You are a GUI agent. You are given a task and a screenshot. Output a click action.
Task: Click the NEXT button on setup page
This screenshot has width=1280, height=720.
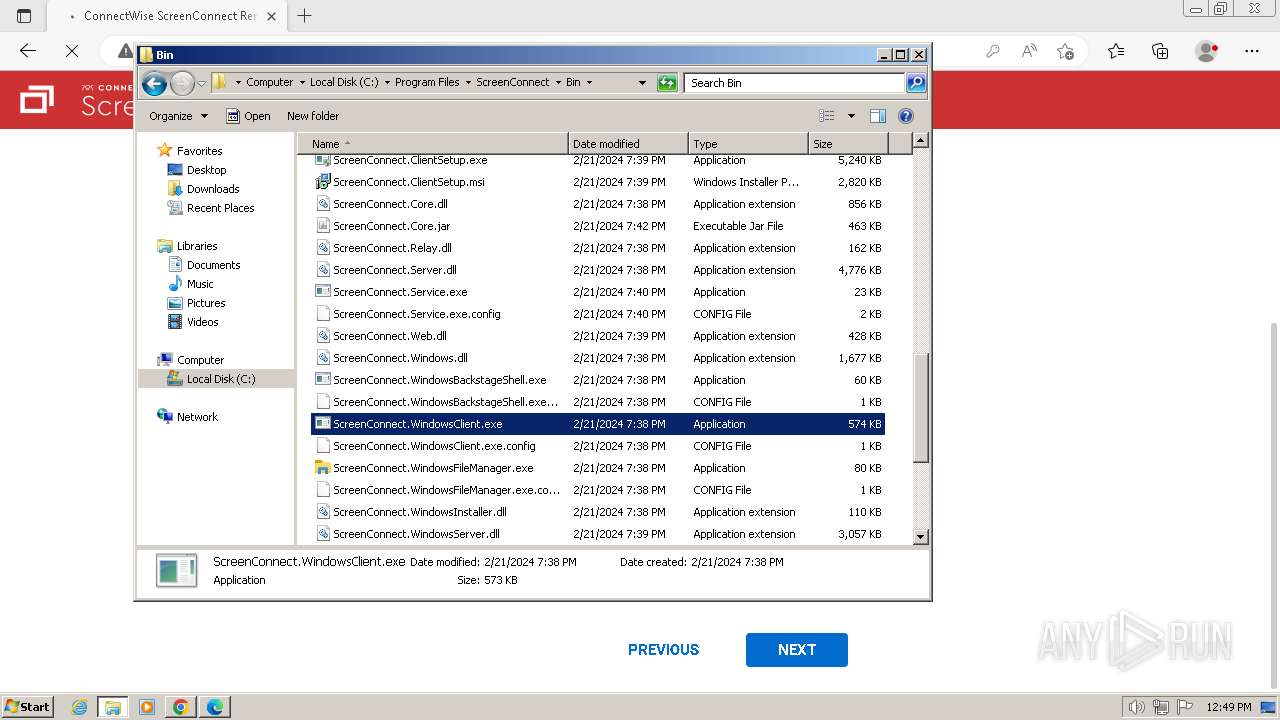point(797,650)
